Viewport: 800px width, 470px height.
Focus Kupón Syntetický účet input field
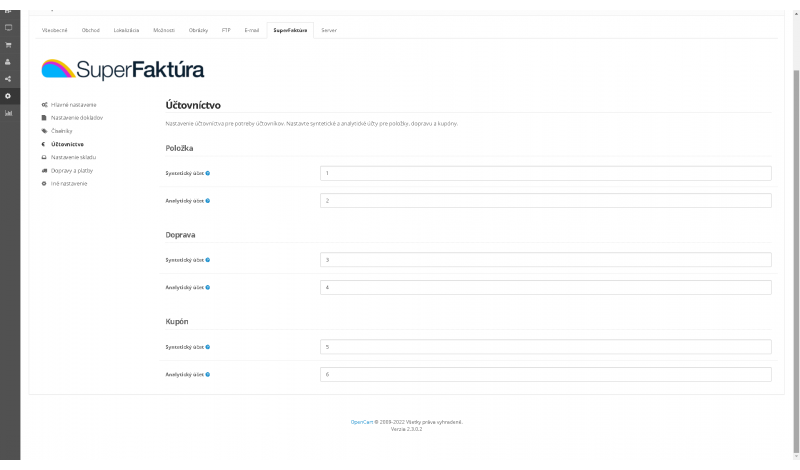[x=545, y=347]
